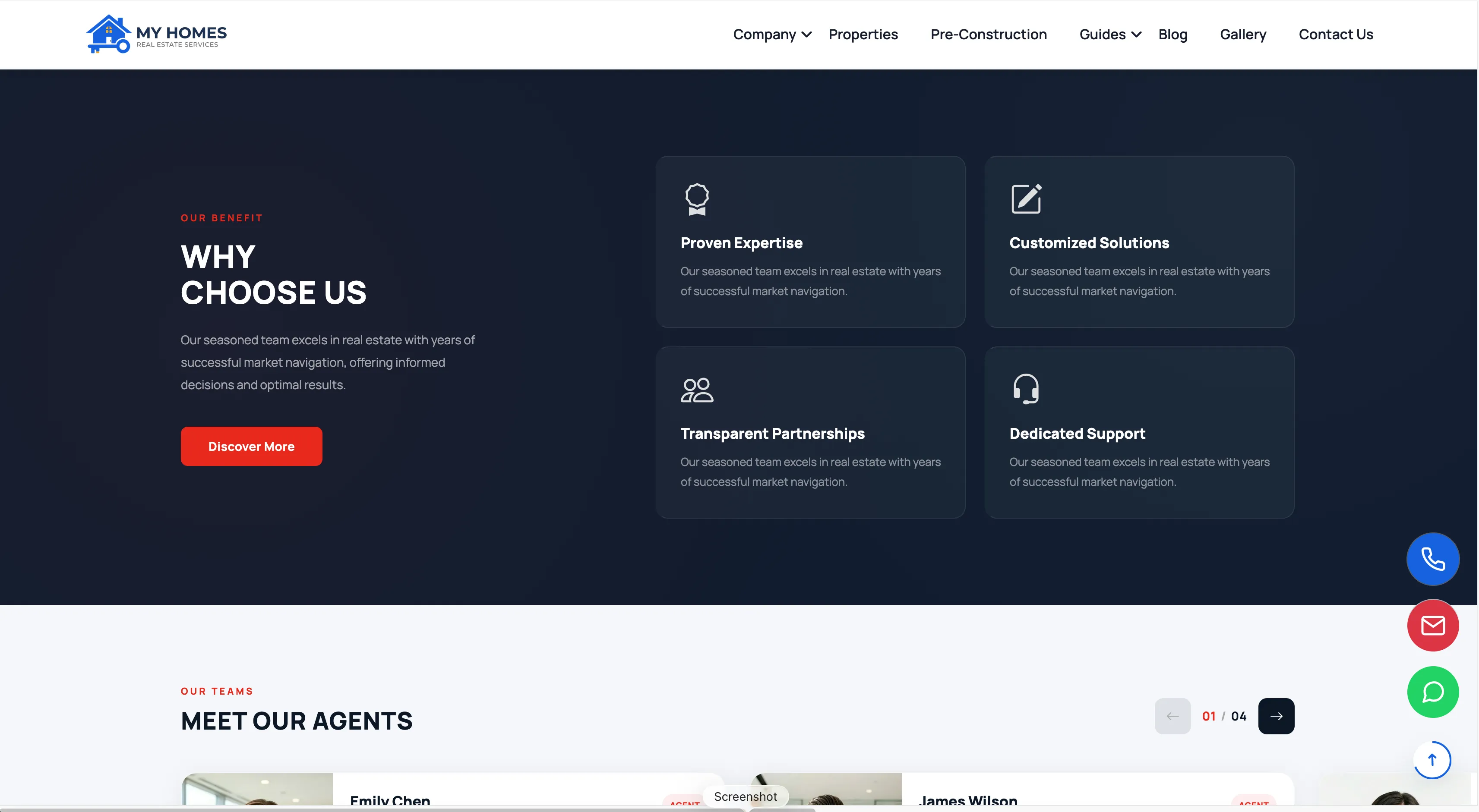1479x812 pixels.
Task: Click the Discover More button
Action: tap(252, 447)
